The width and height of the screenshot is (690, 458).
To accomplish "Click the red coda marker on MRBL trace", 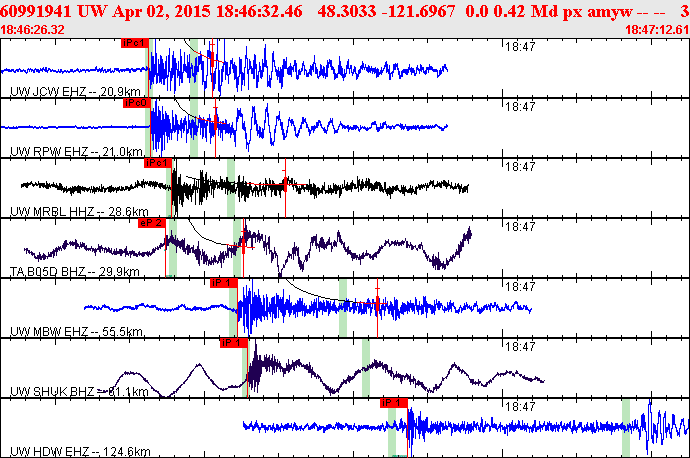I will coord(285,182).
